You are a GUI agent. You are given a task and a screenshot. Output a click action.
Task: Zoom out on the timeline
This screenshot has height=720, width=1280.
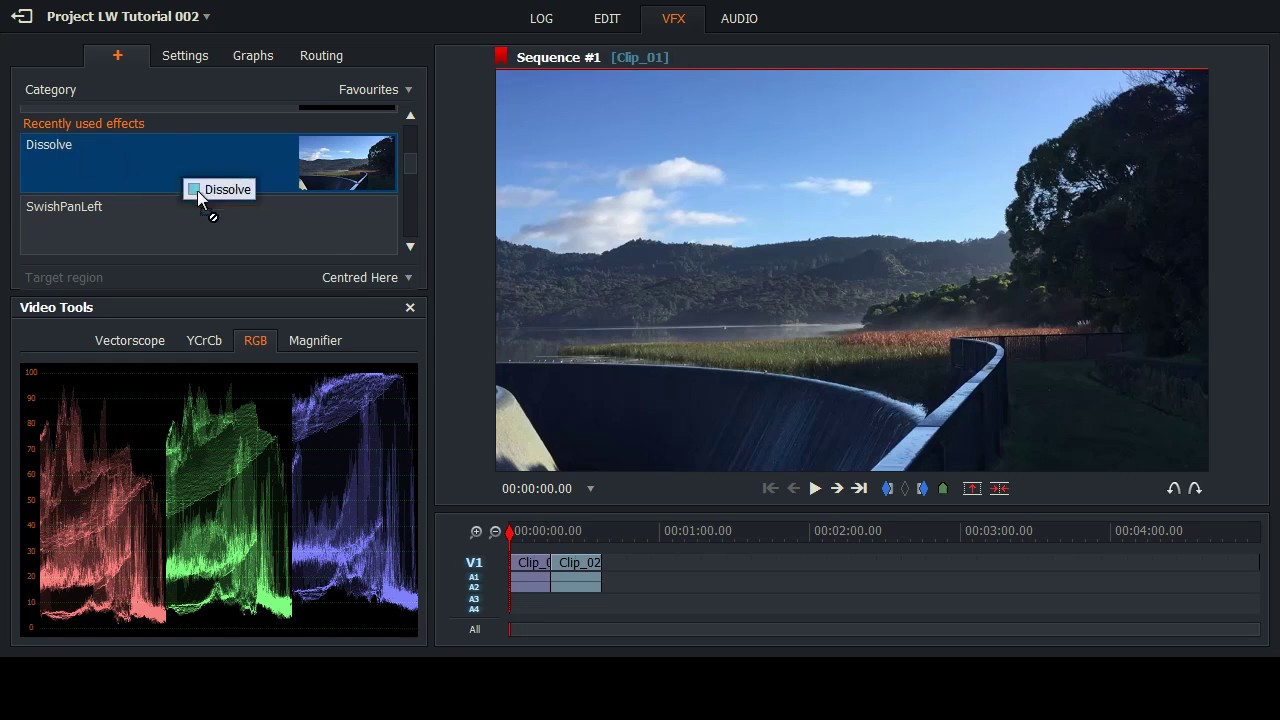(494, 532)
